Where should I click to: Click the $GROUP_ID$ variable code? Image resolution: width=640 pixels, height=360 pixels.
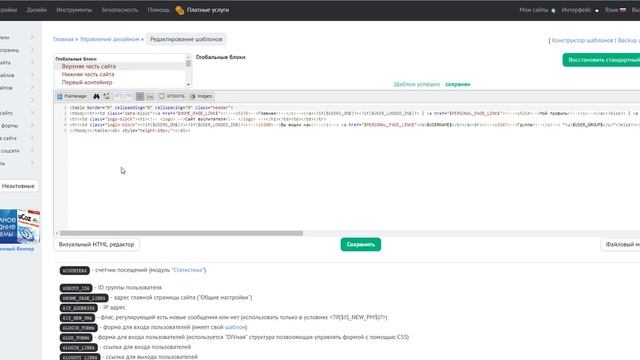tap(76, 288)
